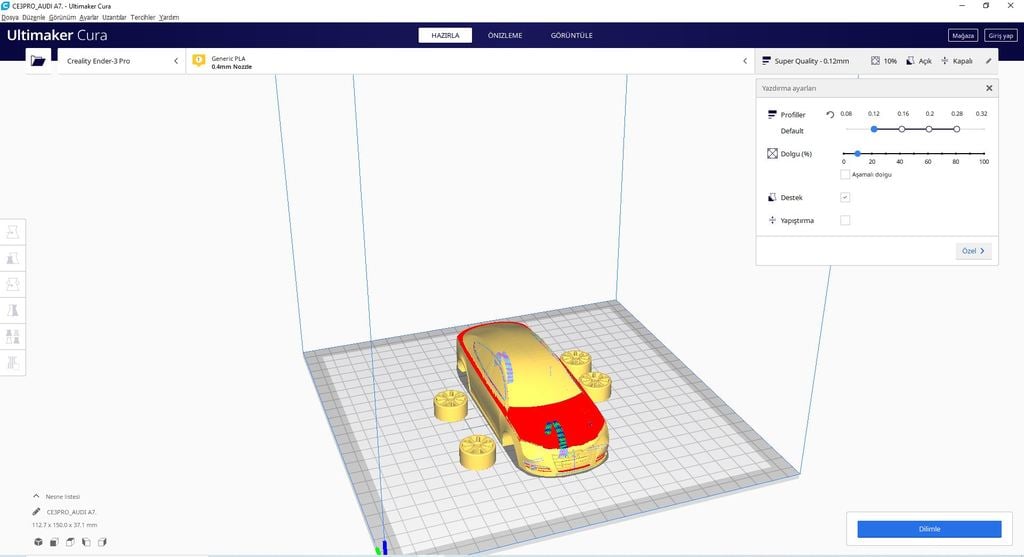Open the Dosya menu
Viewport: 1024px width, 557px height.
(10, 17)
